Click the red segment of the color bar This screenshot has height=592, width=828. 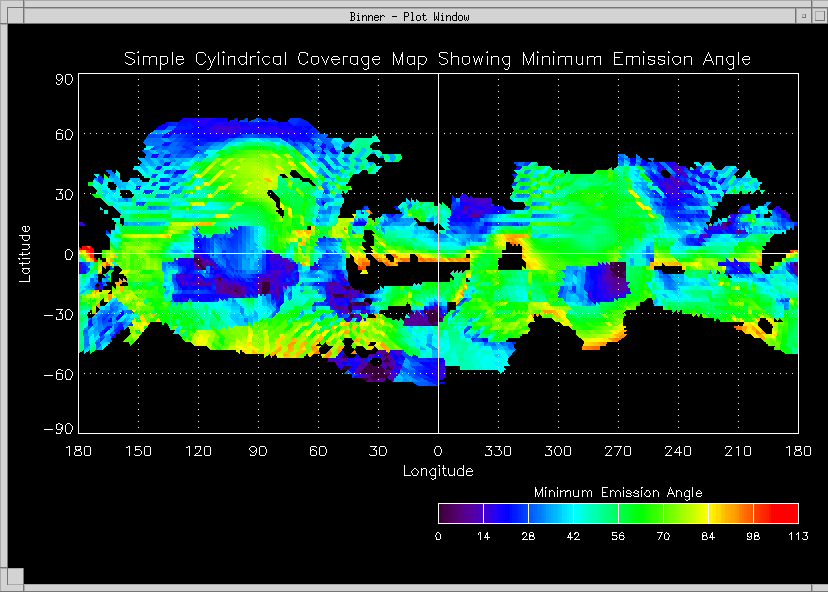[776, 513]
